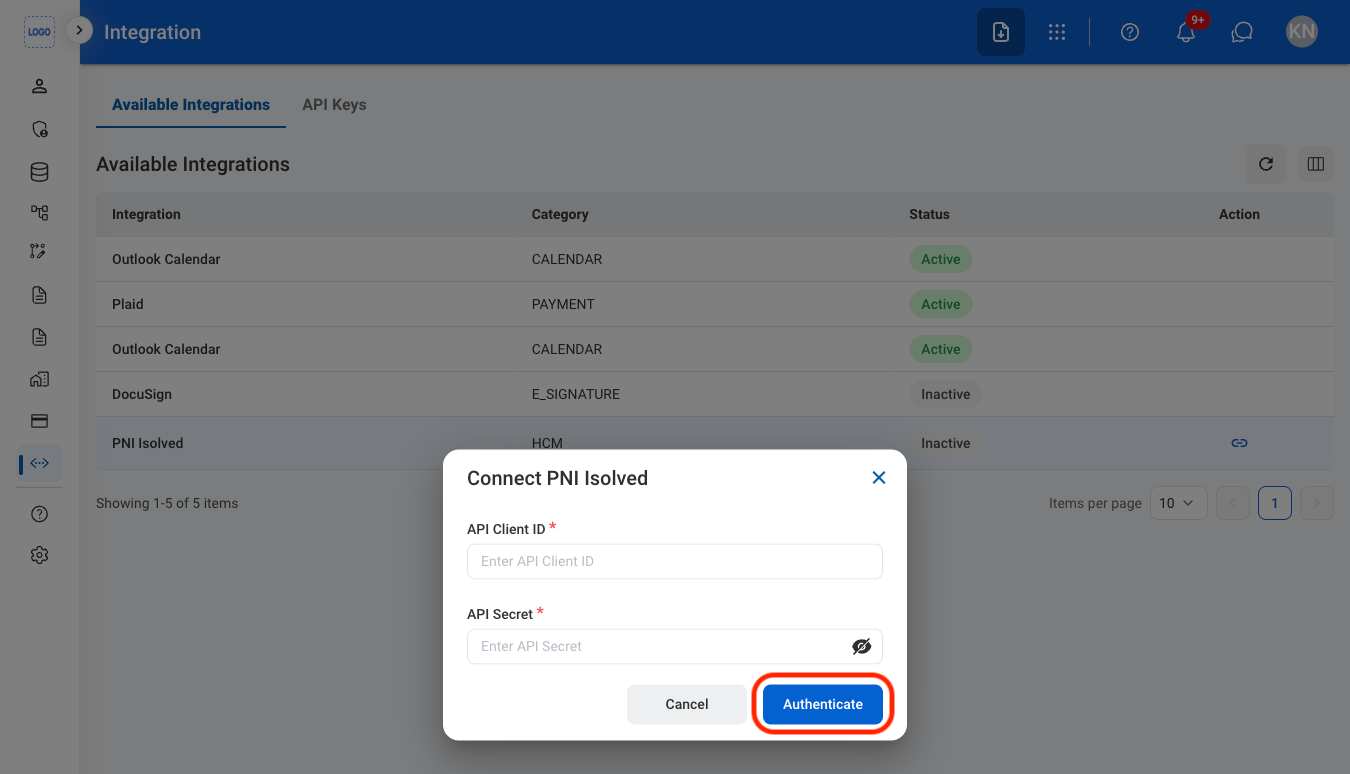Go to next page arrow

(x=1318, y=503)
